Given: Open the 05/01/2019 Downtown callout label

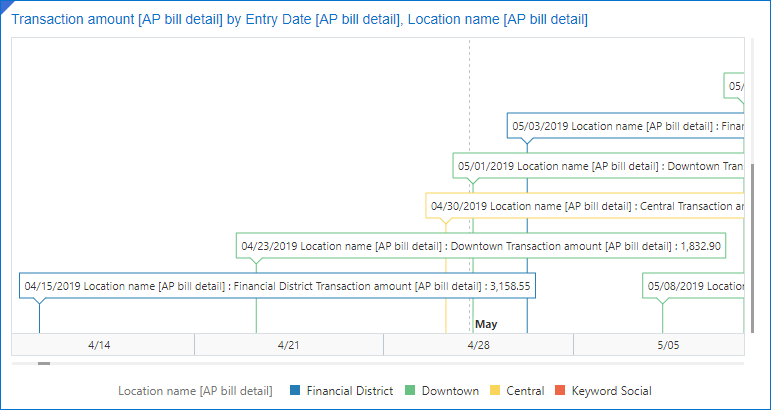Looking at the screenshot, I should click(600, 166).
